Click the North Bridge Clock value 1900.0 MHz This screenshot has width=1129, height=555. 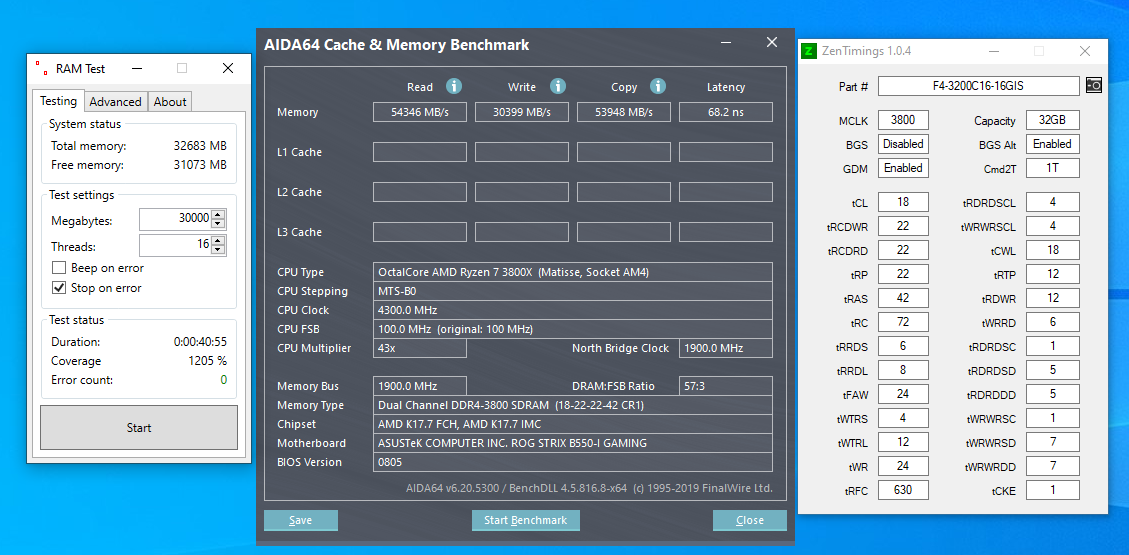pyautogui.click(x=726, y=348)
